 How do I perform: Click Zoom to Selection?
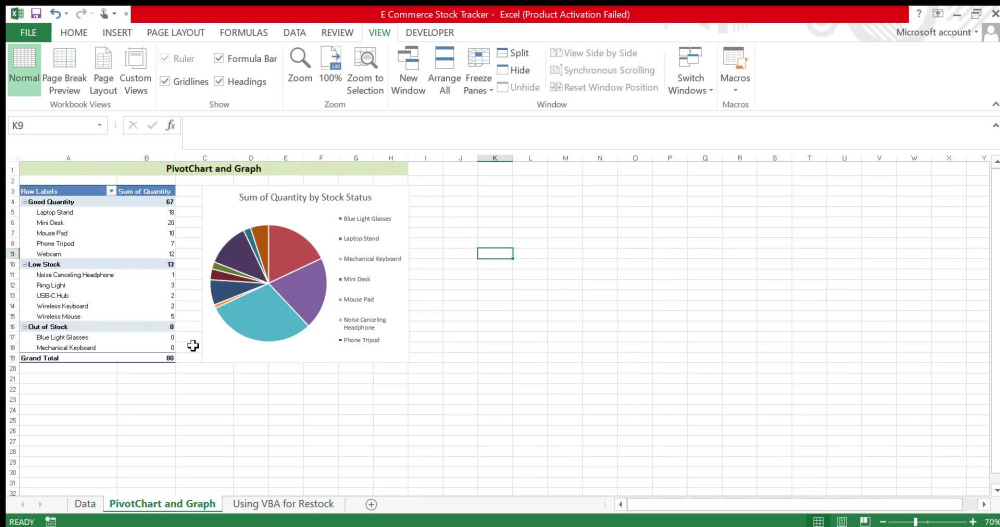[x=365, y=70]
